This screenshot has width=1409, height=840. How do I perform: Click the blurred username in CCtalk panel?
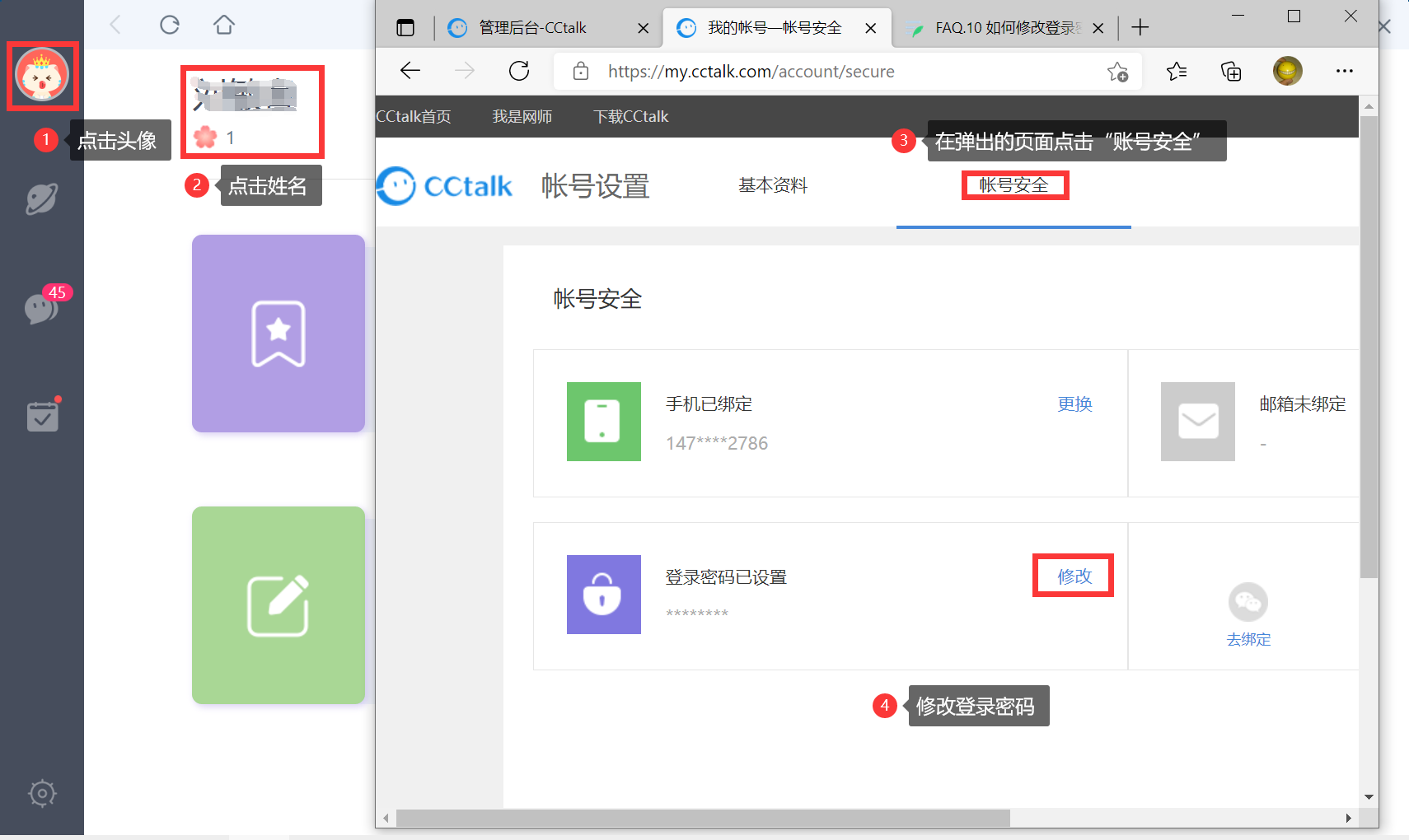click(x=245, y=95)
